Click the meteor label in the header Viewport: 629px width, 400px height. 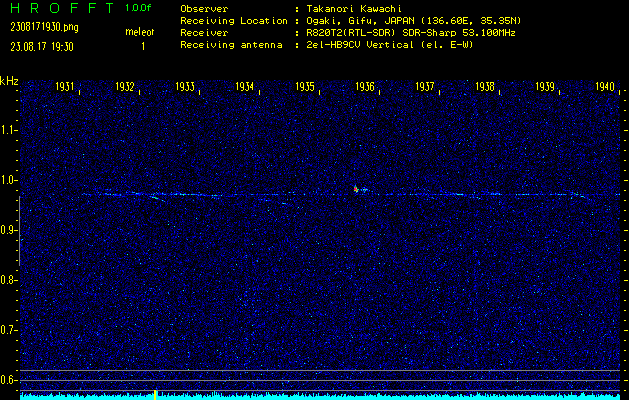[x=139, y=32]
